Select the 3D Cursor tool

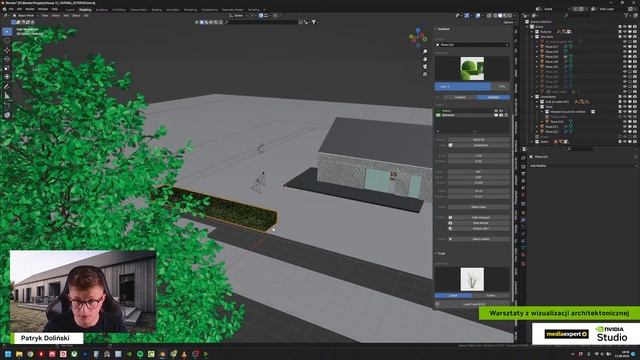pyautogui.click(x=7, y=40)
